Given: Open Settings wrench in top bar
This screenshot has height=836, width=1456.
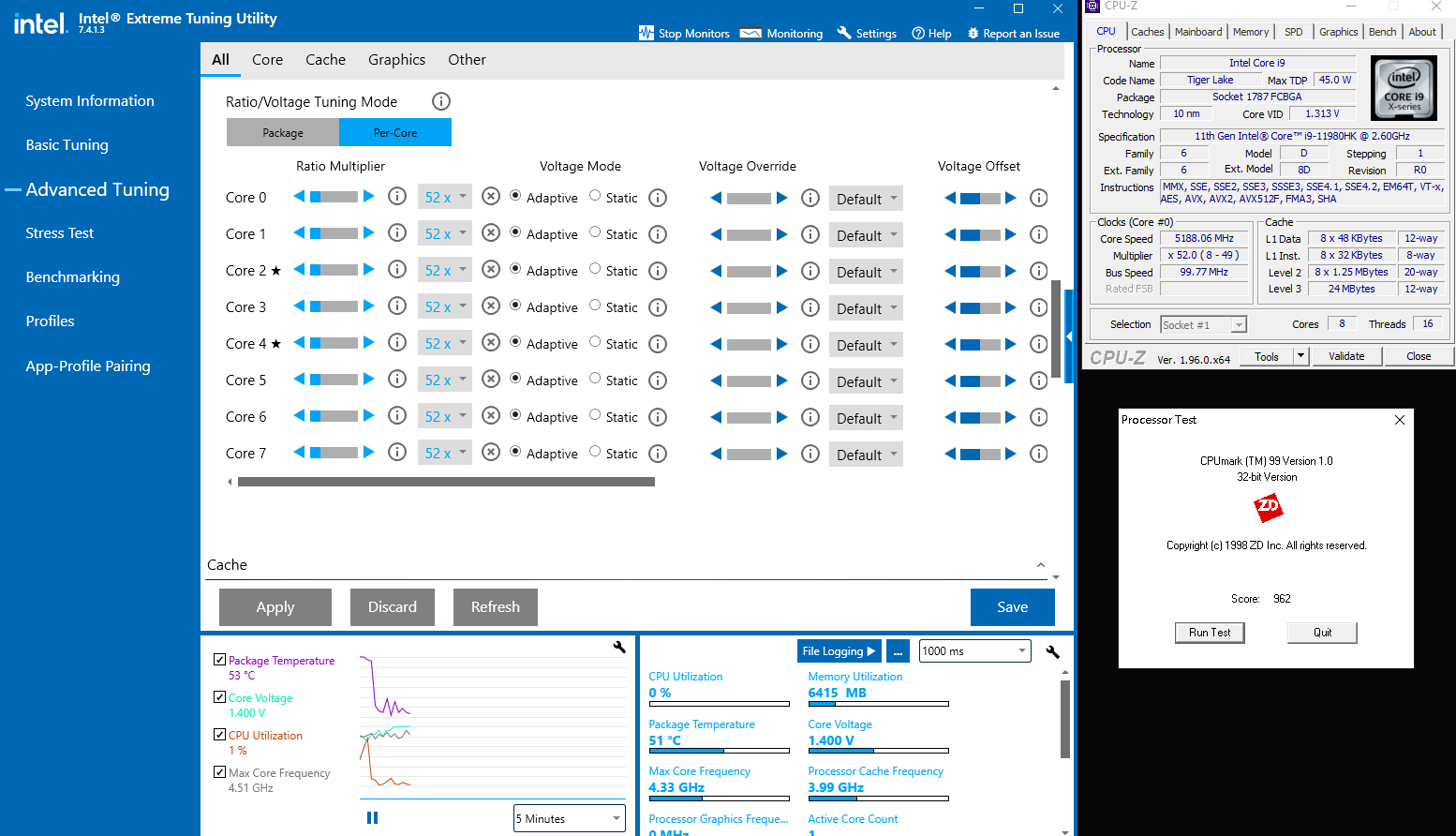Looking at the screenshot, I should click(x=867, y=33).
